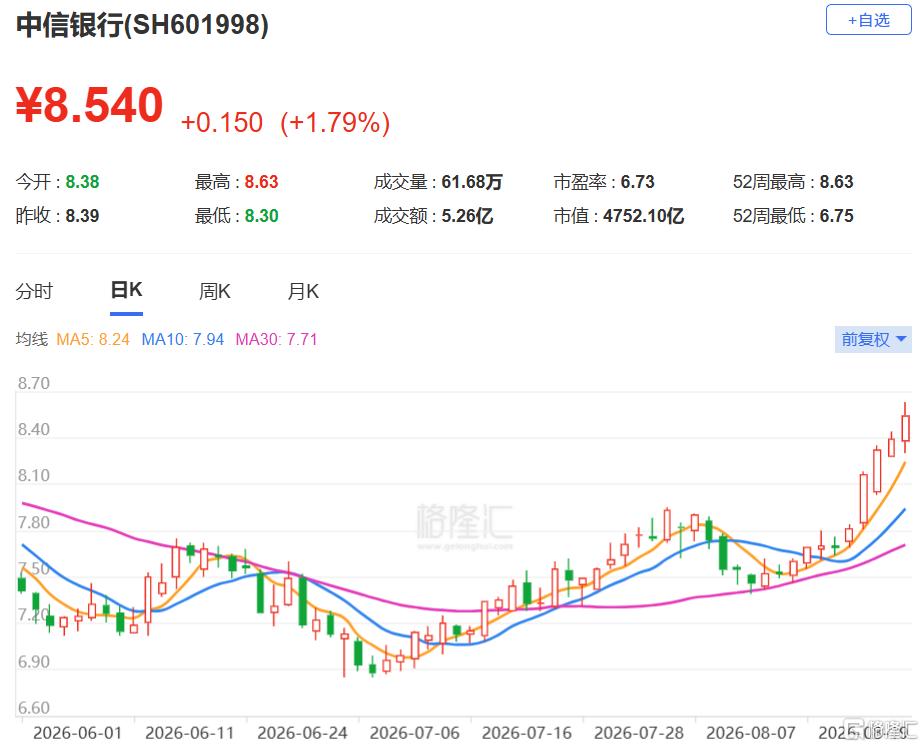Click the 6.90 price axis label
This screenshot has width=924, height=747.
point(34,662)
